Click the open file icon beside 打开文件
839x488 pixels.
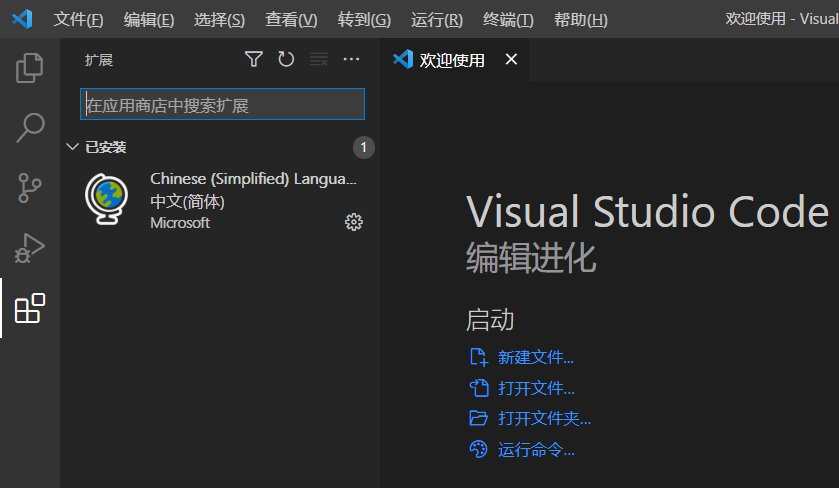click(478, 388)
